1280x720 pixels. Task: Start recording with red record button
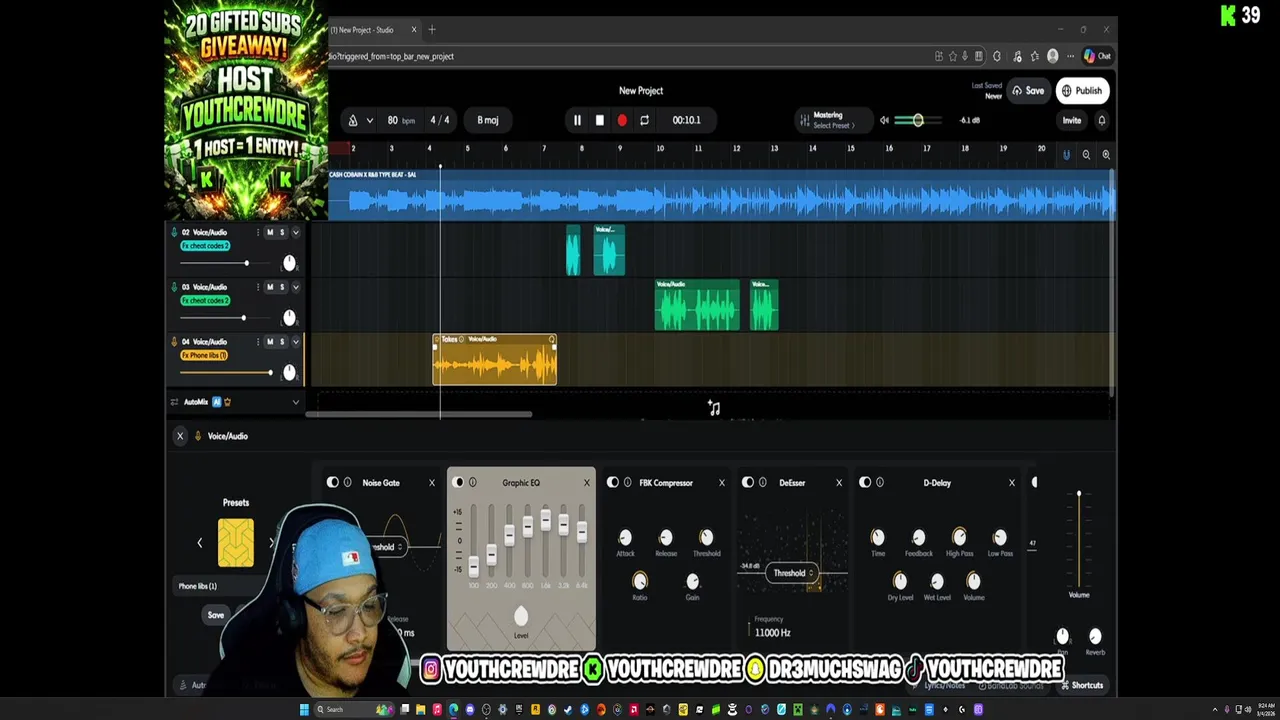622,120
